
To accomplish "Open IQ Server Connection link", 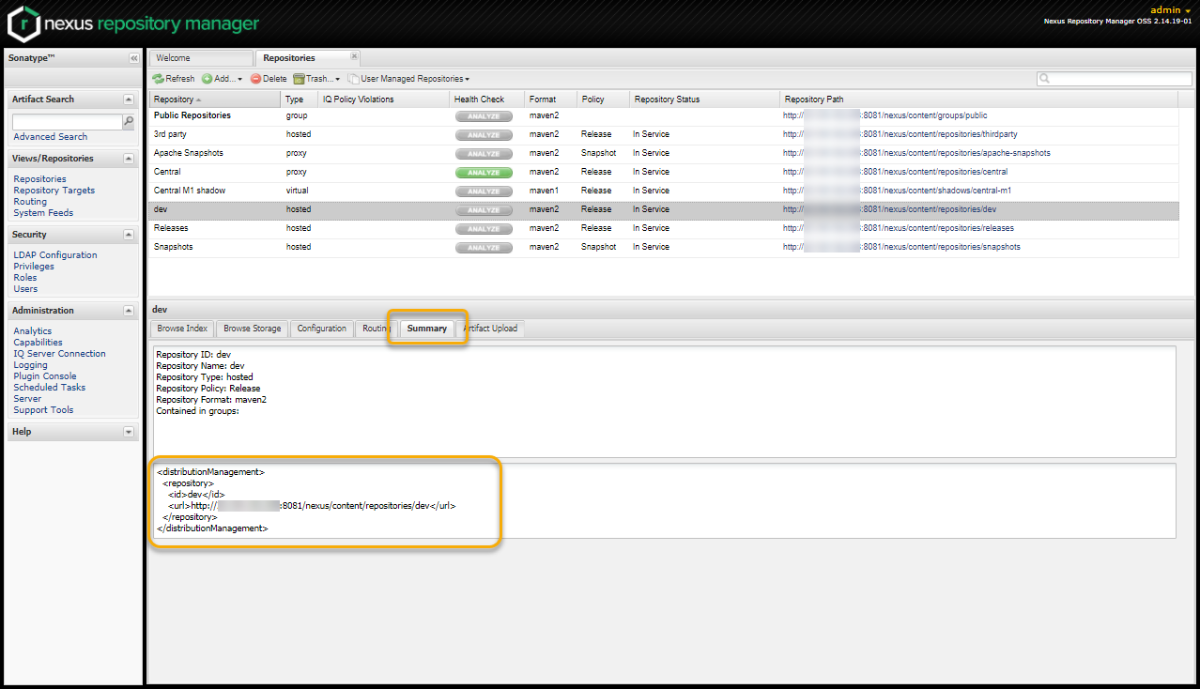I will 59,354.
